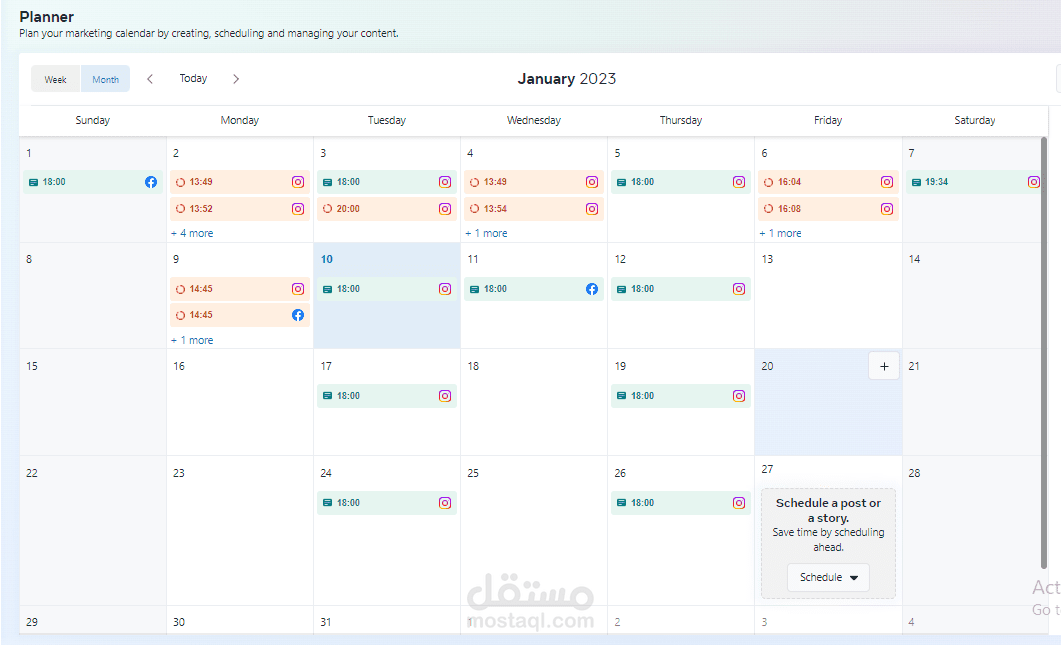Switch to Week view
Viewport: 1061px width, 645px height.
[55, 79]
